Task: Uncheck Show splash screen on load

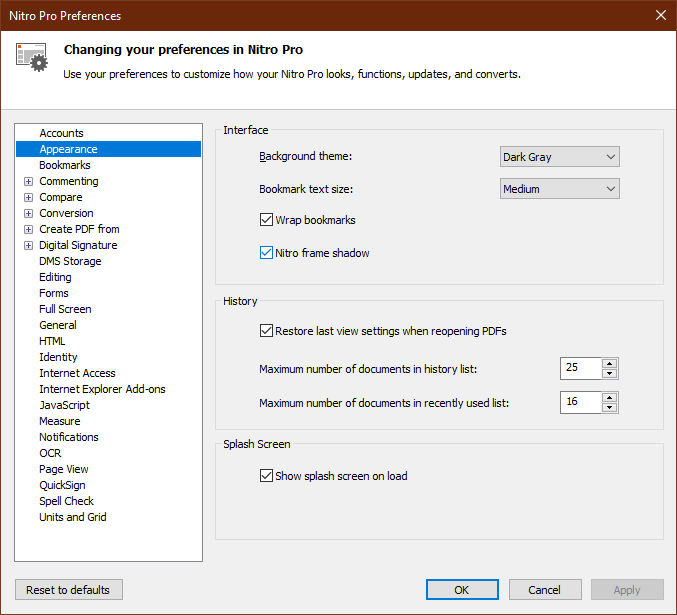Action: coord(266,476)
